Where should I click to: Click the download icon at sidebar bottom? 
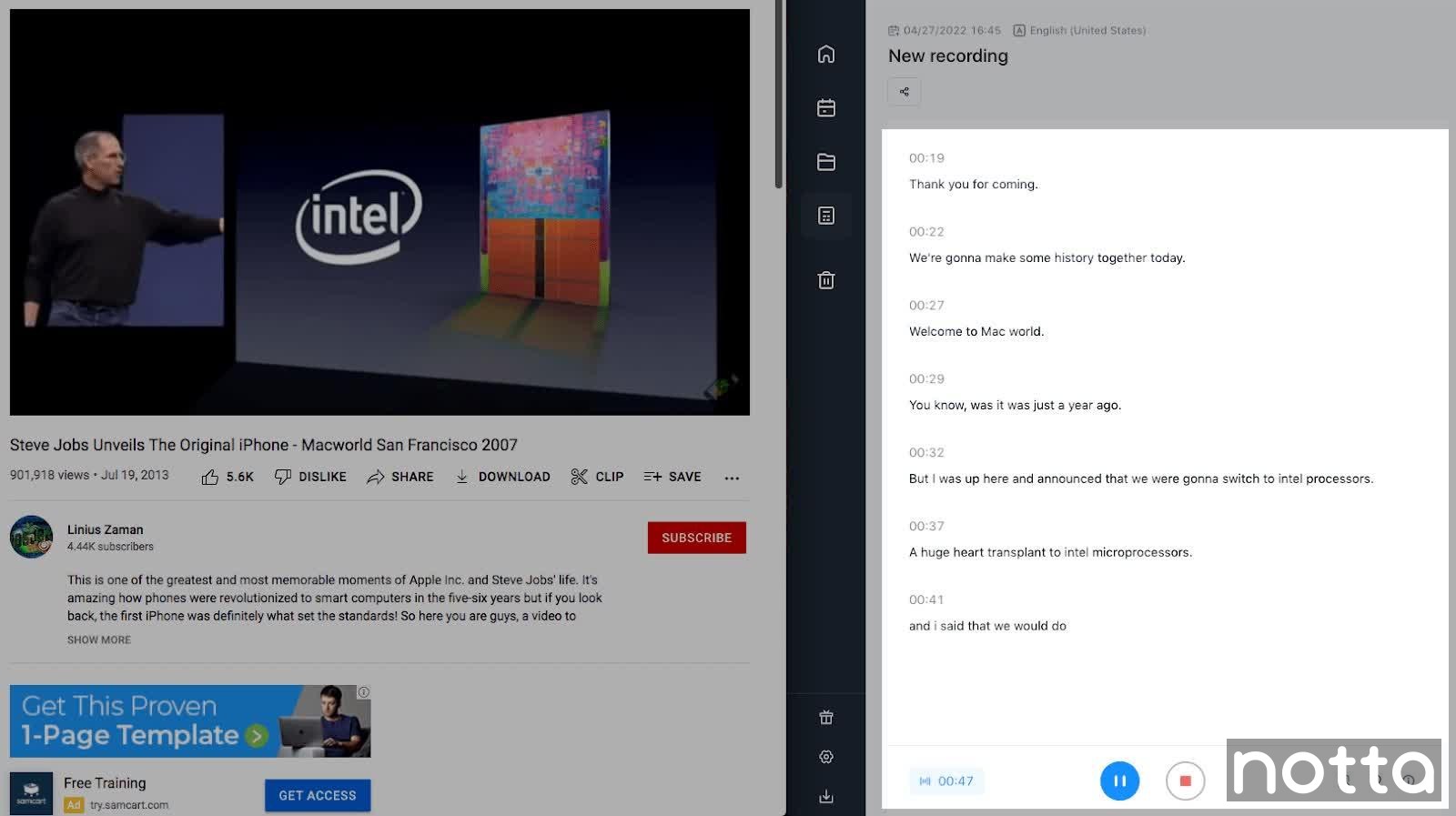tap(825, 797)
